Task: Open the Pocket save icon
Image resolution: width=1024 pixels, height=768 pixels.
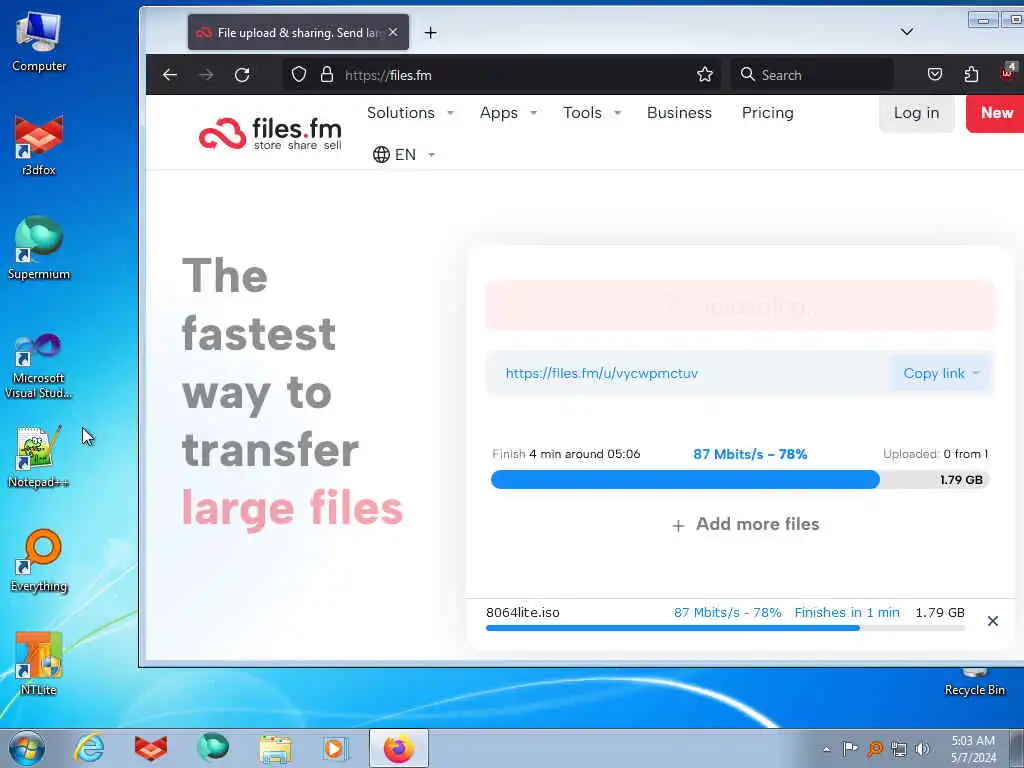Action: click(x=935, y=74)
